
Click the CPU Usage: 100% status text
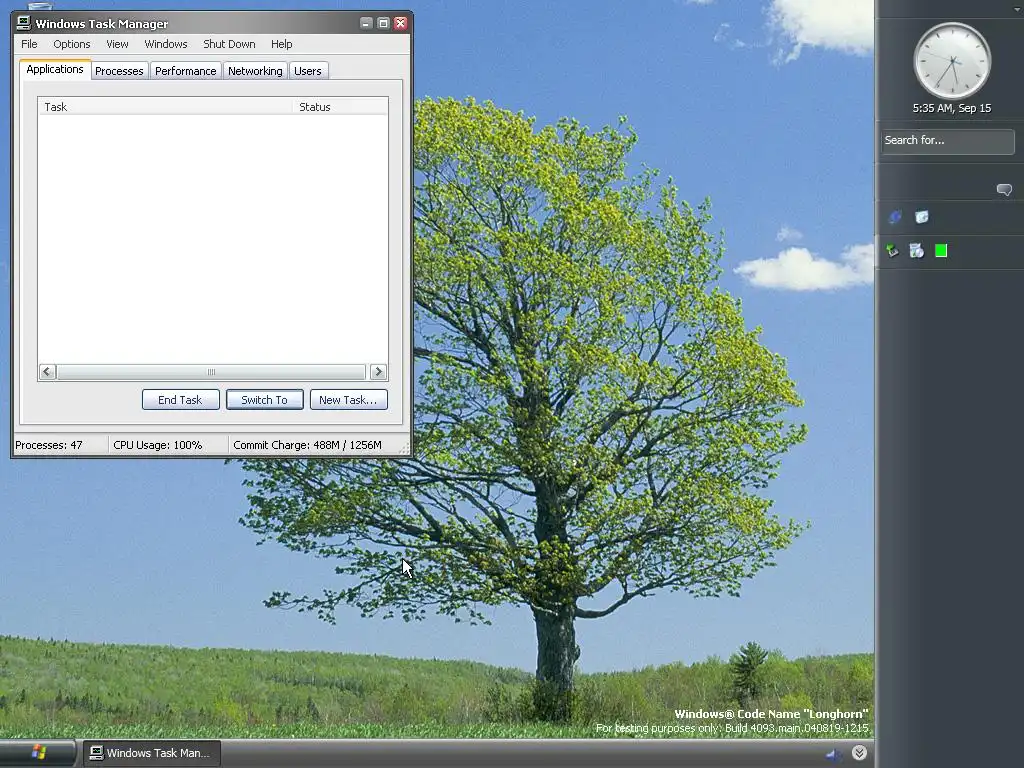158,445
